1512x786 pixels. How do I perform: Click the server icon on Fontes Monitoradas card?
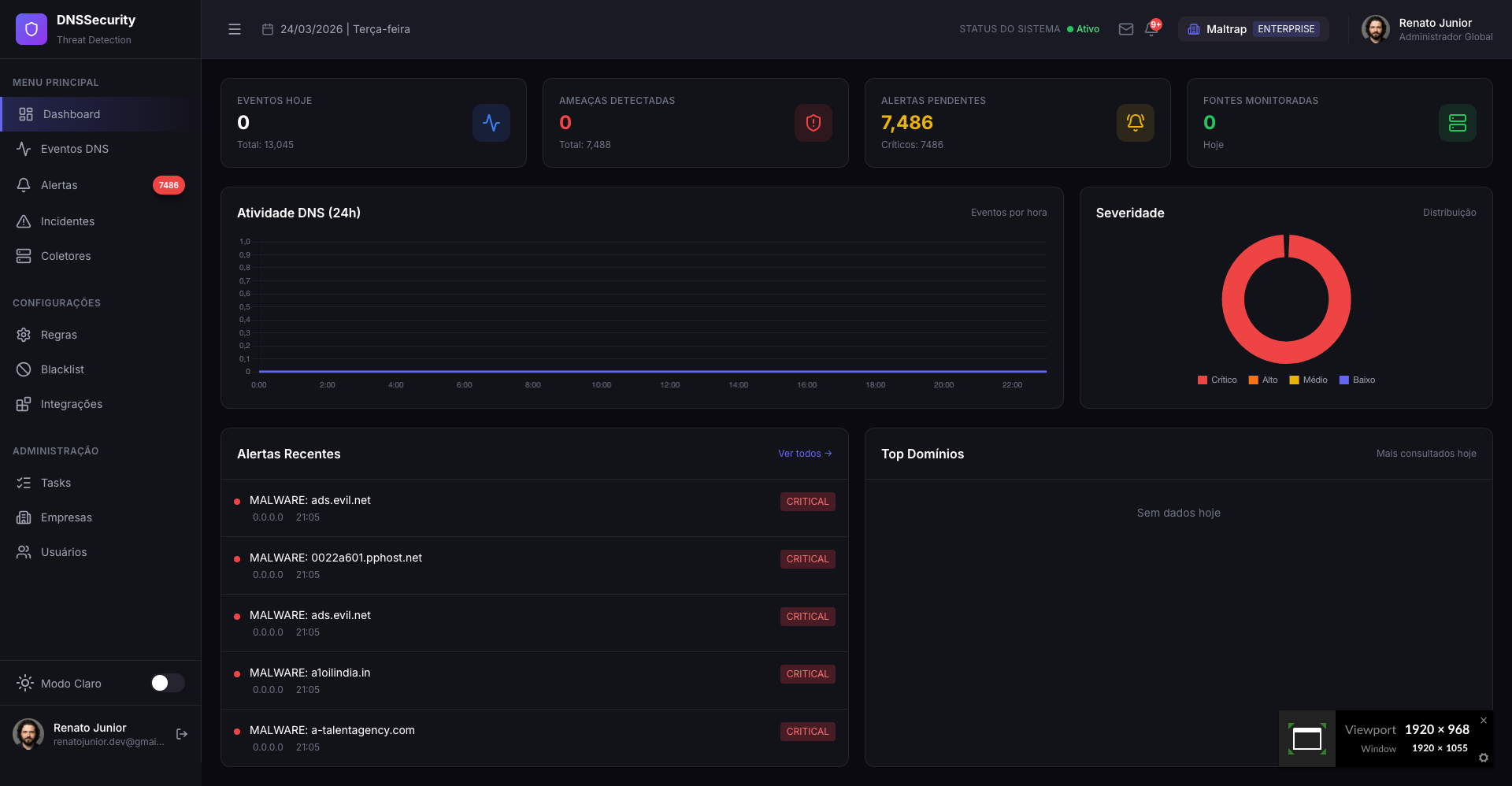[x=1457, y=123]
